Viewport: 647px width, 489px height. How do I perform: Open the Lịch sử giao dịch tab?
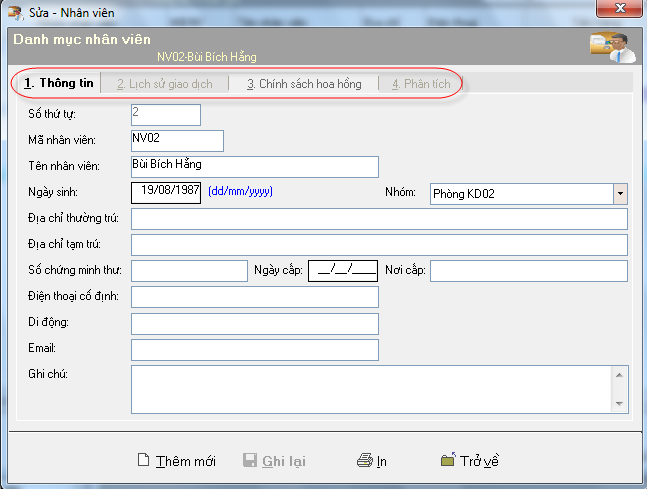164,84
